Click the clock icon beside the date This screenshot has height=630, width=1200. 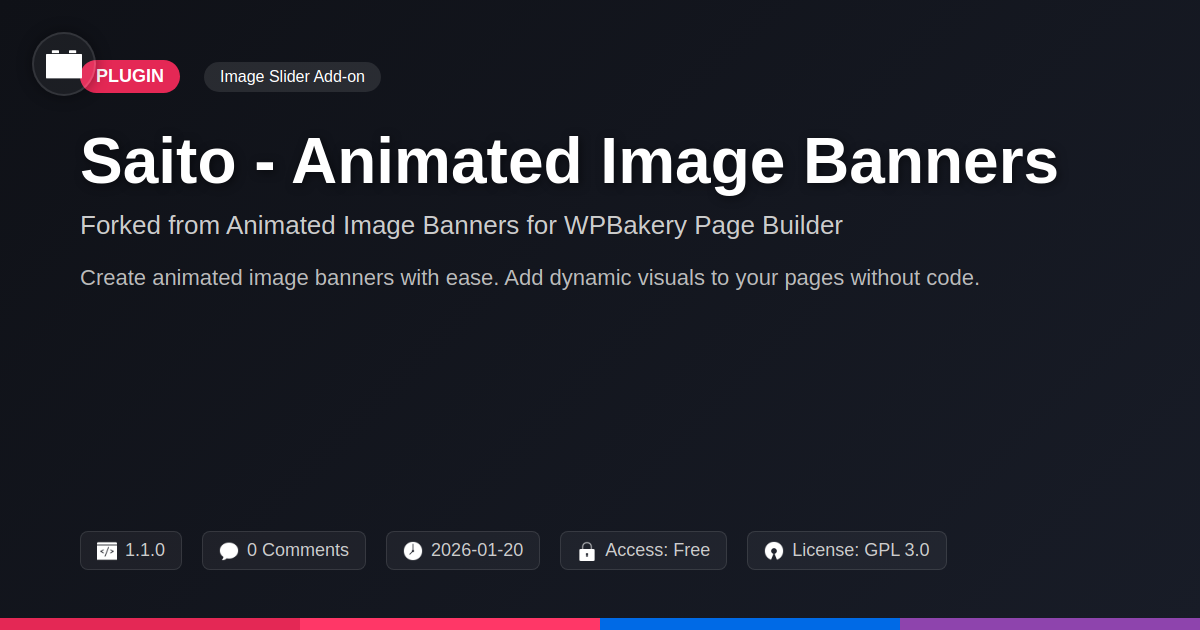pyautogui.click(x=413, y=551)
